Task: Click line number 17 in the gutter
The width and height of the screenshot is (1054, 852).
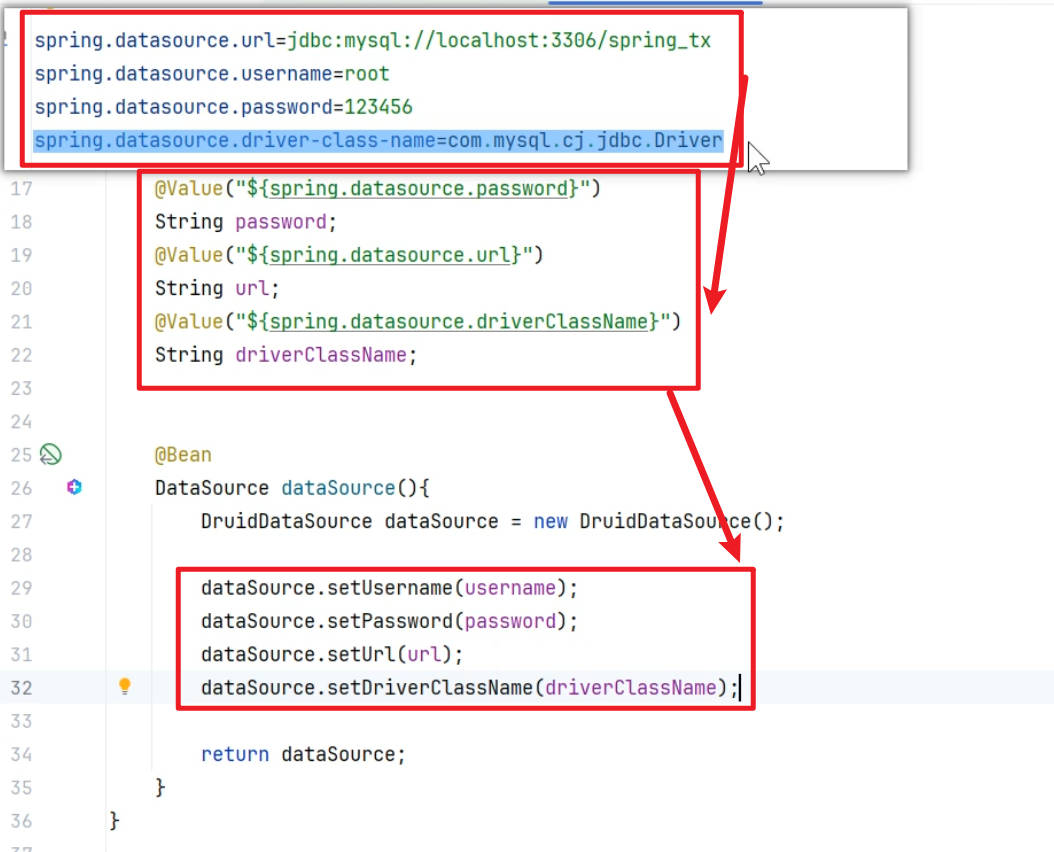Action: click(21, 189)
